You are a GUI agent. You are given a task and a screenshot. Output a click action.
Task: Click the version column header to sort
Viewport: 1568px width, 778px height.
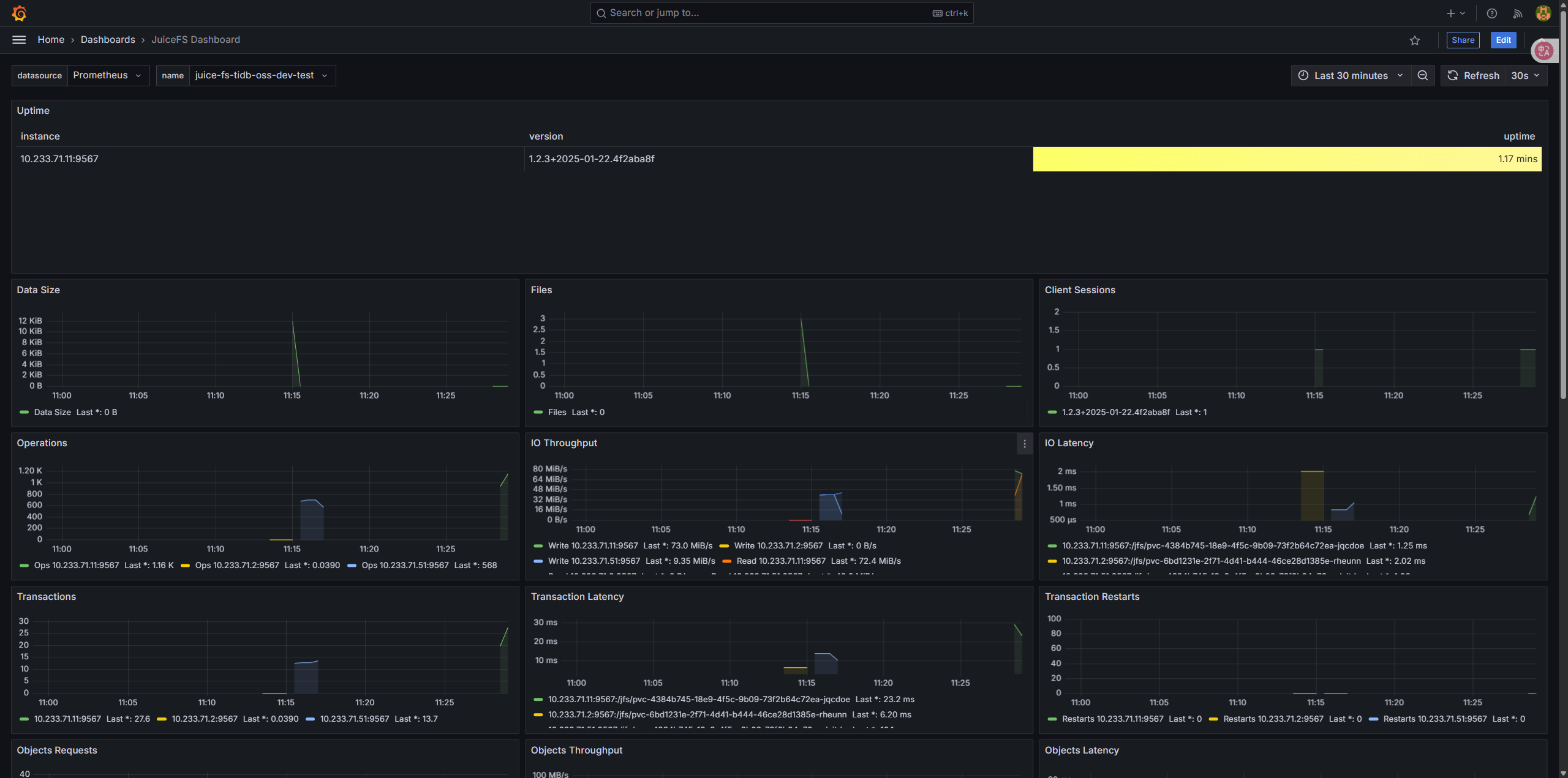(x=546, y=137)
